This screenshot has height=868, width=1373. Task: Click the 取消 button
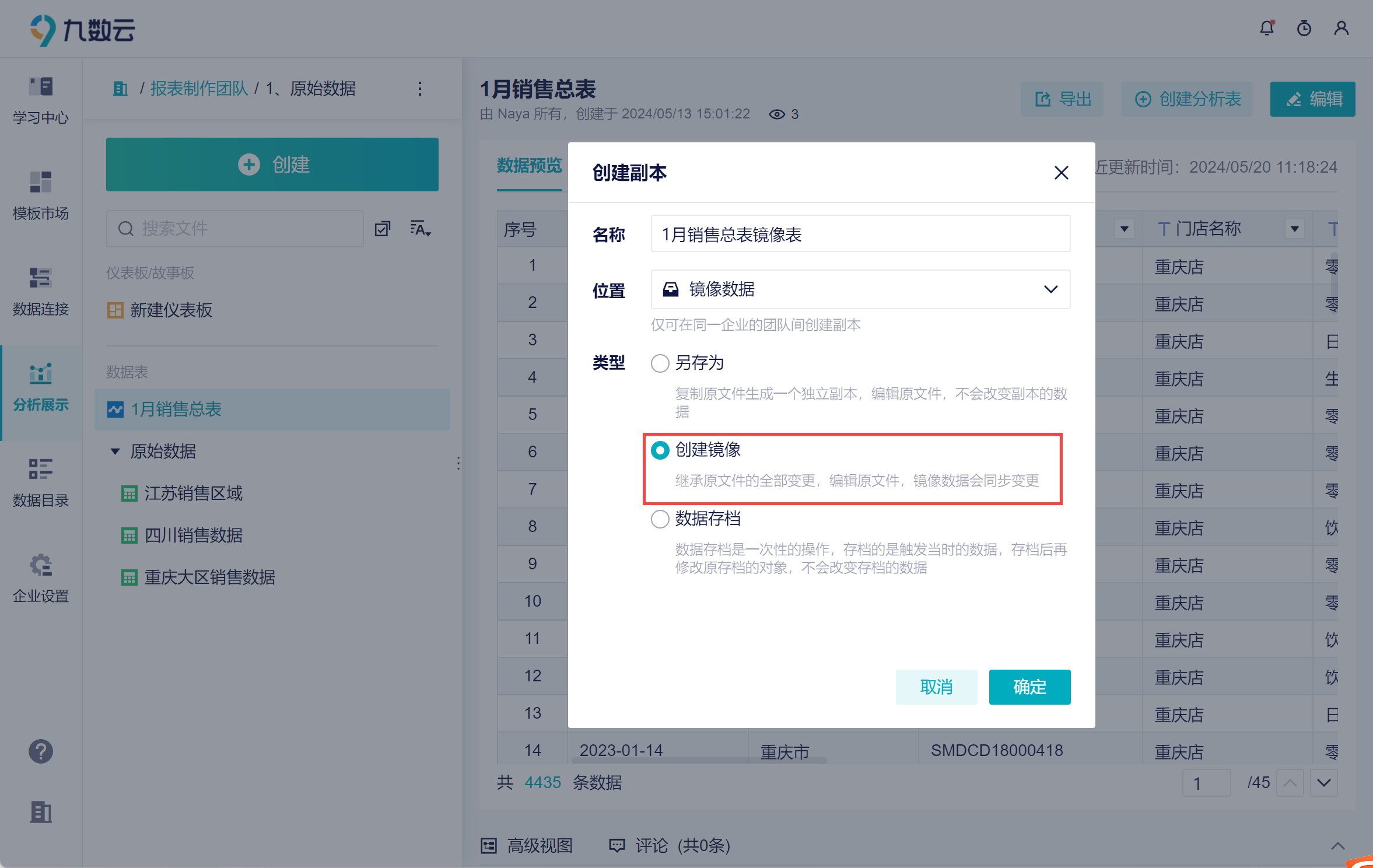coord(936,687)
